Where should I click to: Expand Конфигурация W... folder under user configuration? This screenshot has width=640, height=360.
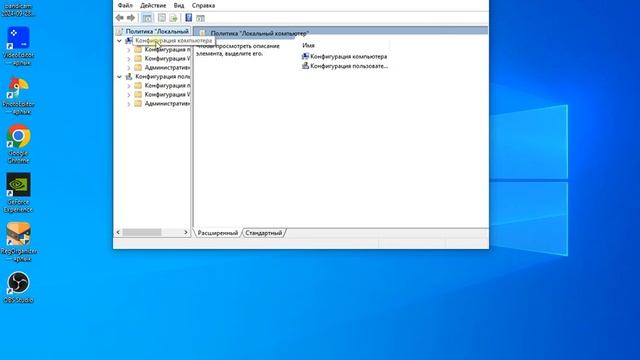coord(129,95)
